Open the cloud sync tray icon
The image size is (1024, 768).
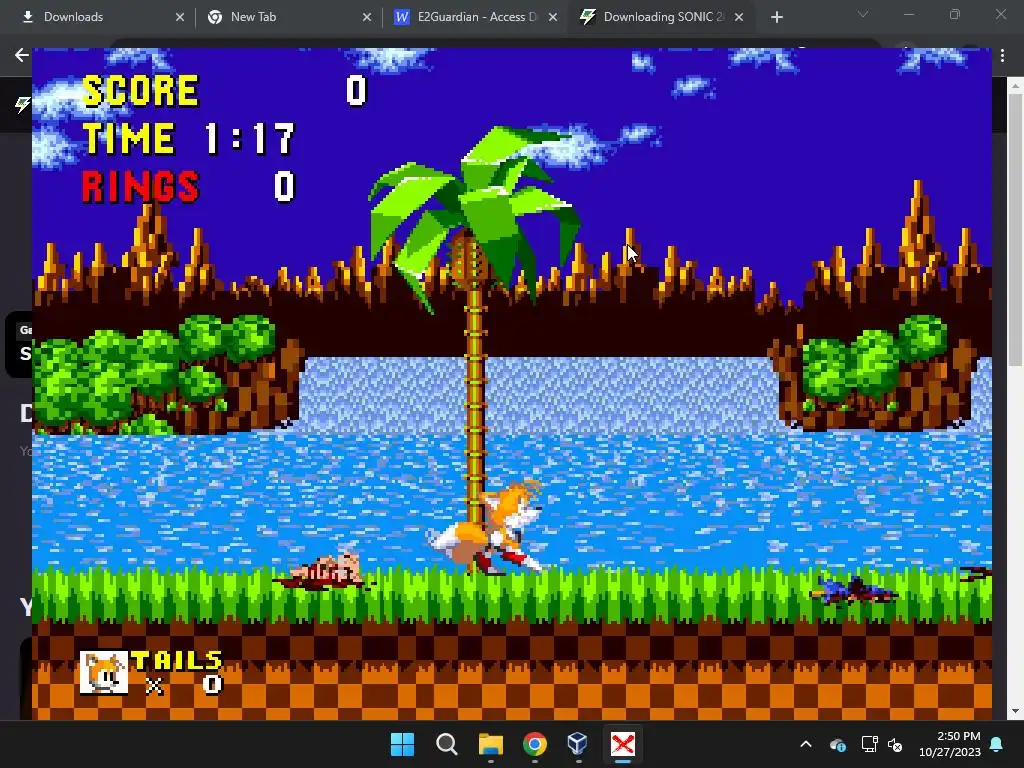tap(838, 744)
